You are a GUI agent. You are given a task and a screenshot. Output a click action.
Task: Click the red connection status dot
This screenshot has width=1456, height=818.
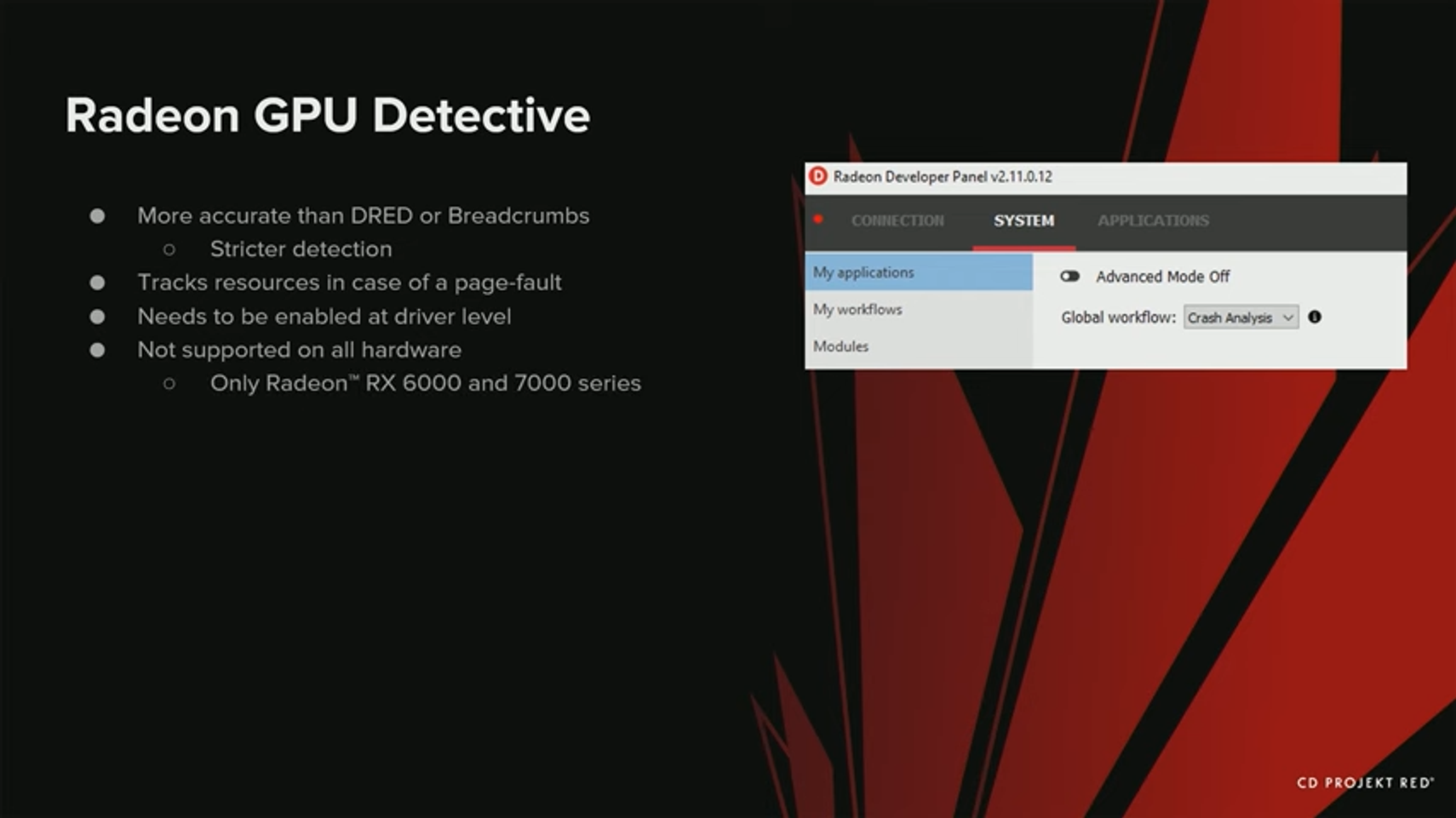click(817, 220)
